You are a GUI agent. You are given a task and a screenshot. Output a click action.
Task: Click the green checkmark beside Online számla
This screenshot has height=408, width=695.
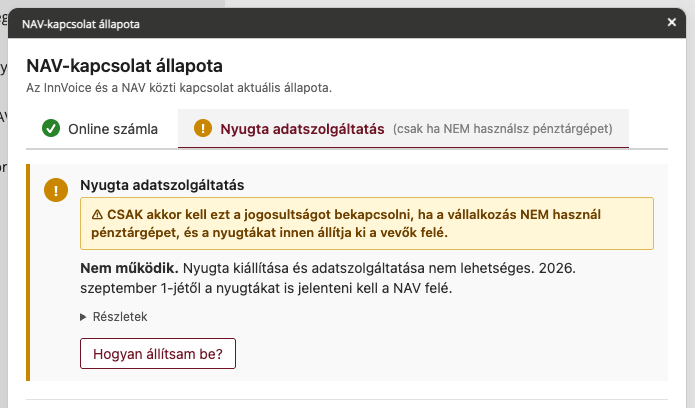pos(51,128)
